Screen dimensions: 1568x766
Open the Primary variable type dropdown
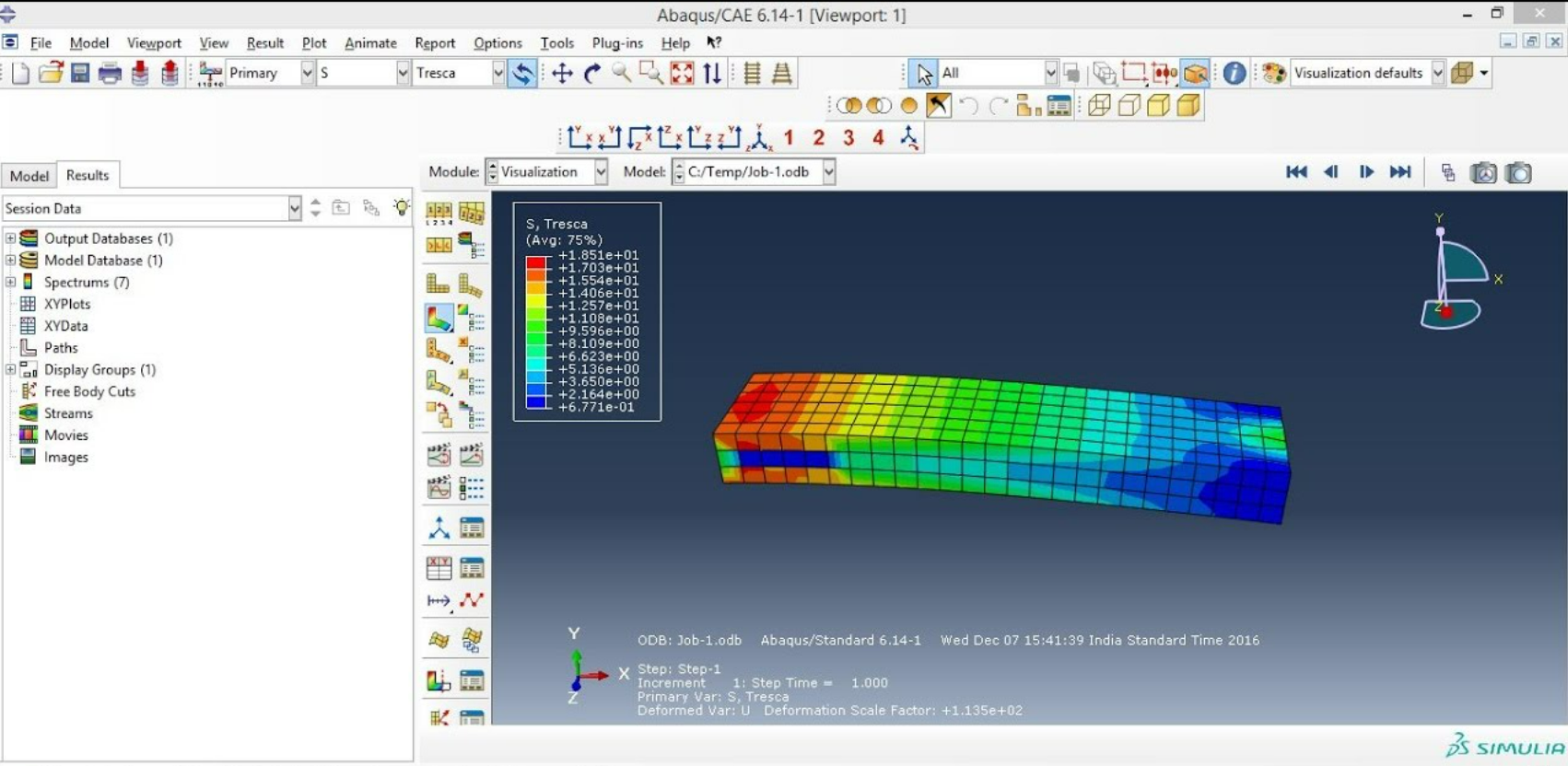(308, 73)
